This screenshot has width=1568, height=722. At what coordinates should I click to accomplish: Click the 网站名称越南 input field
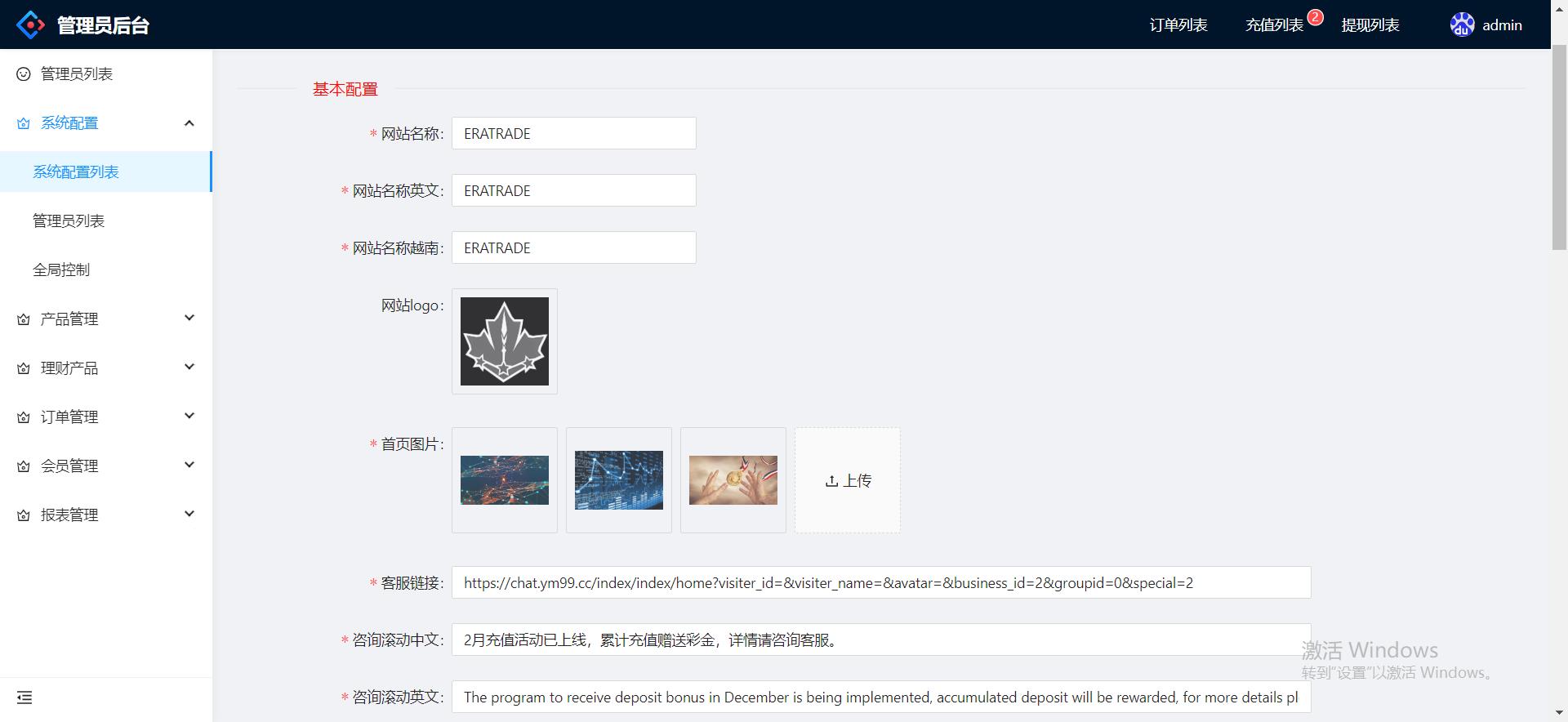point(574,247)
